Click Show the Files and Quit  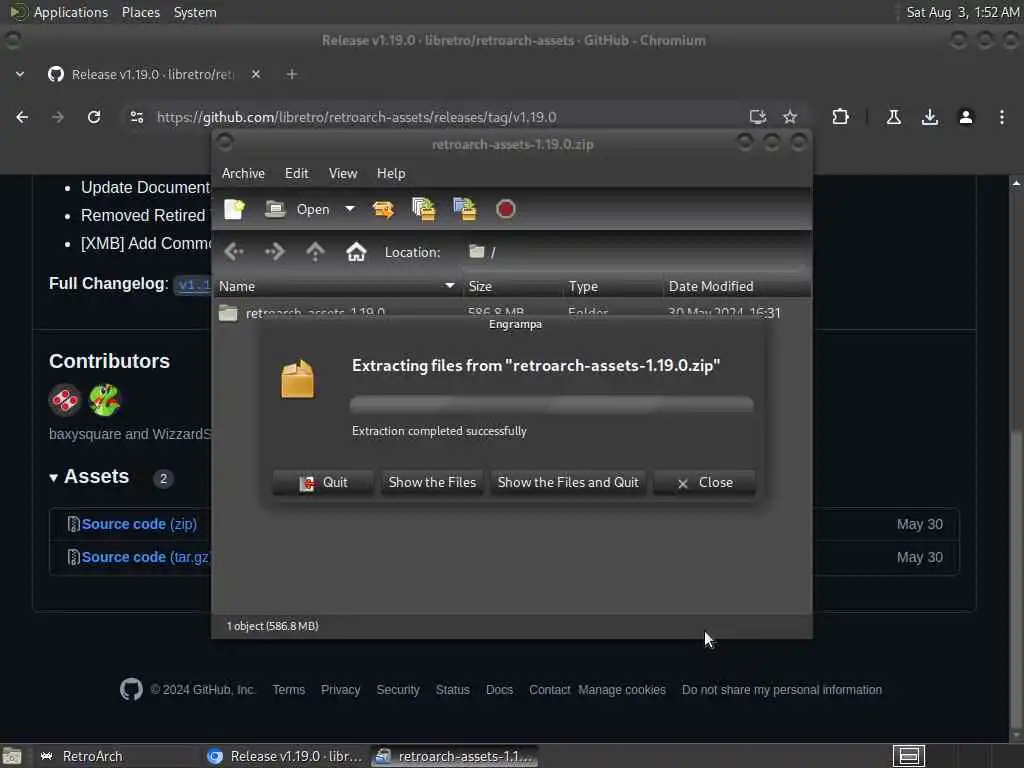tap(568, 483)
